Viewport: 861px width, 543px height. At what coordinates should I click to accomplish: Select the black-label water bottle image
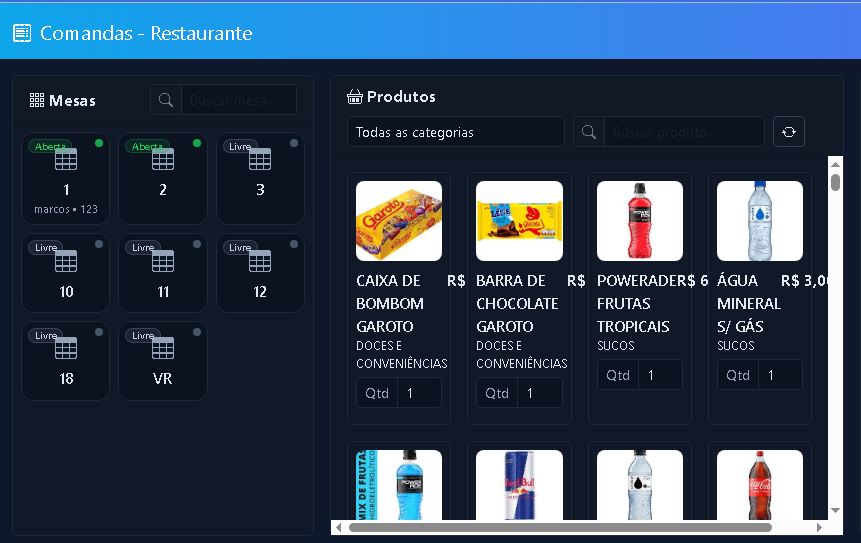(x=640, y=485)
